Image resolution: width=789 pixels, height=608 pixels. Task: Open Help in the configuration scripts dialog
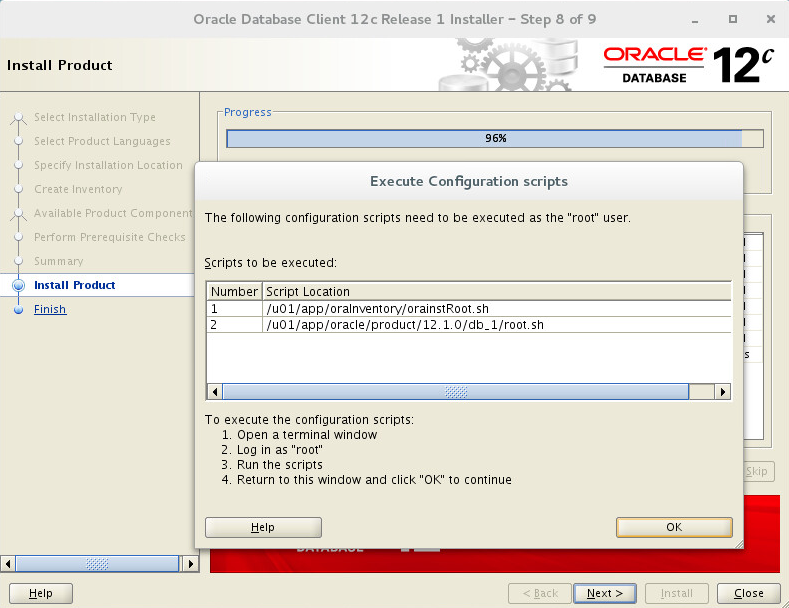[263, 527]
